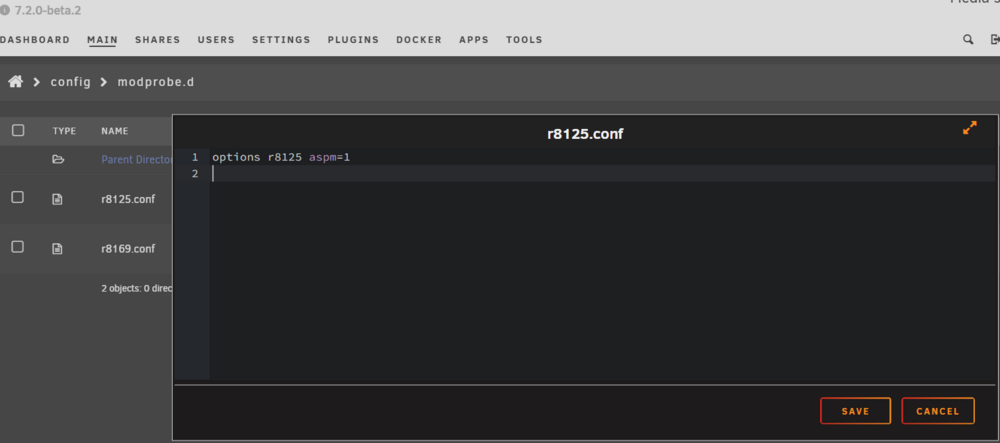Toggle the select-all checkbox in the header
The height and width of the screenshot is (443, 1000).
pyautogui.click(x=18, y=130)
